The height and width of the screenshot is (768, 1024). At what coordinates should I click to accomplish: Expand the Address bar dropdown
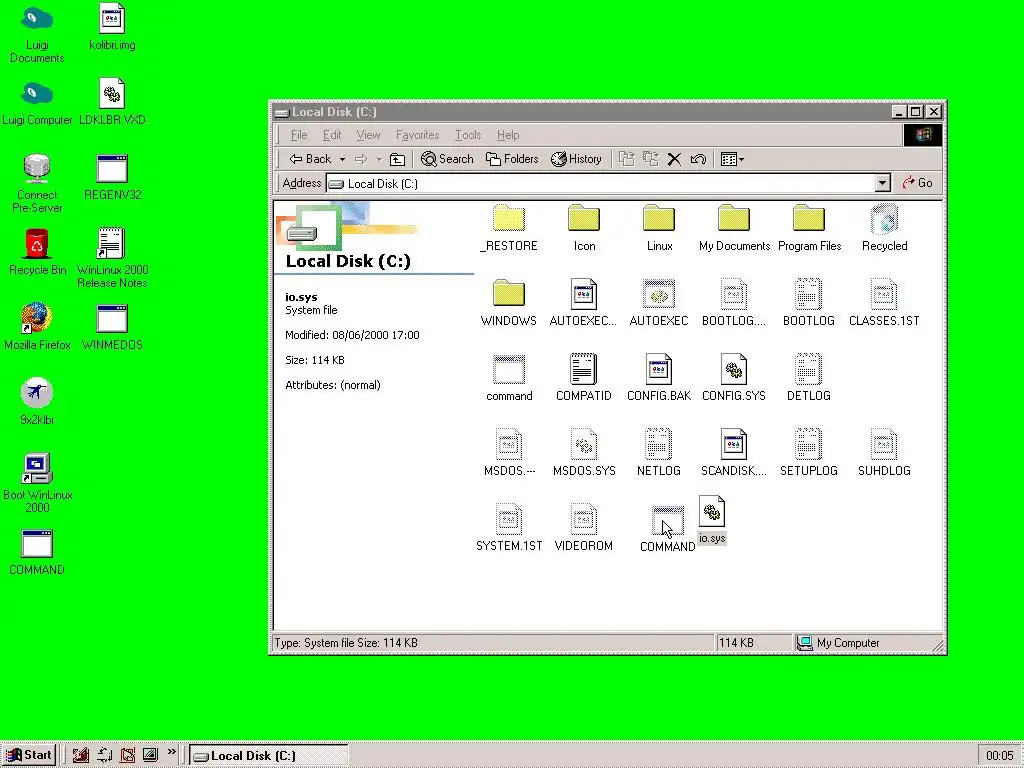(x=882, y=184)
